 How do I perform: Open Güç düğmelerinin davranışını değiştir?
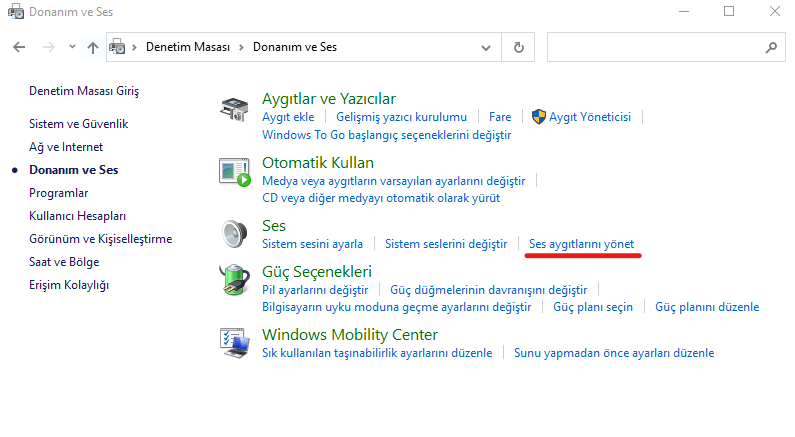tap(488, 290)
